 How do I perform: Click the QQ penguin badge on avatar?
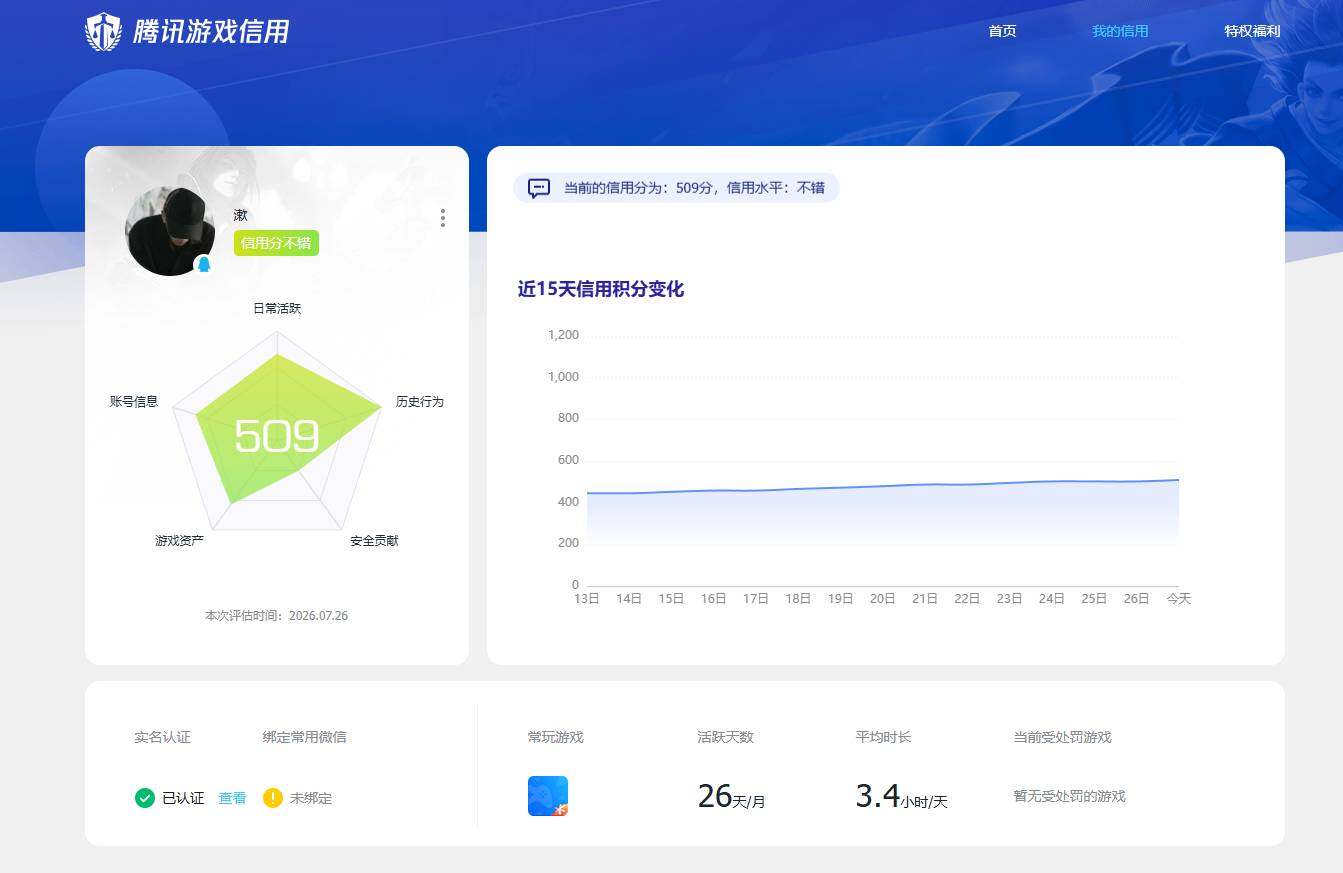pyautogui.click(x=204, y=265)
